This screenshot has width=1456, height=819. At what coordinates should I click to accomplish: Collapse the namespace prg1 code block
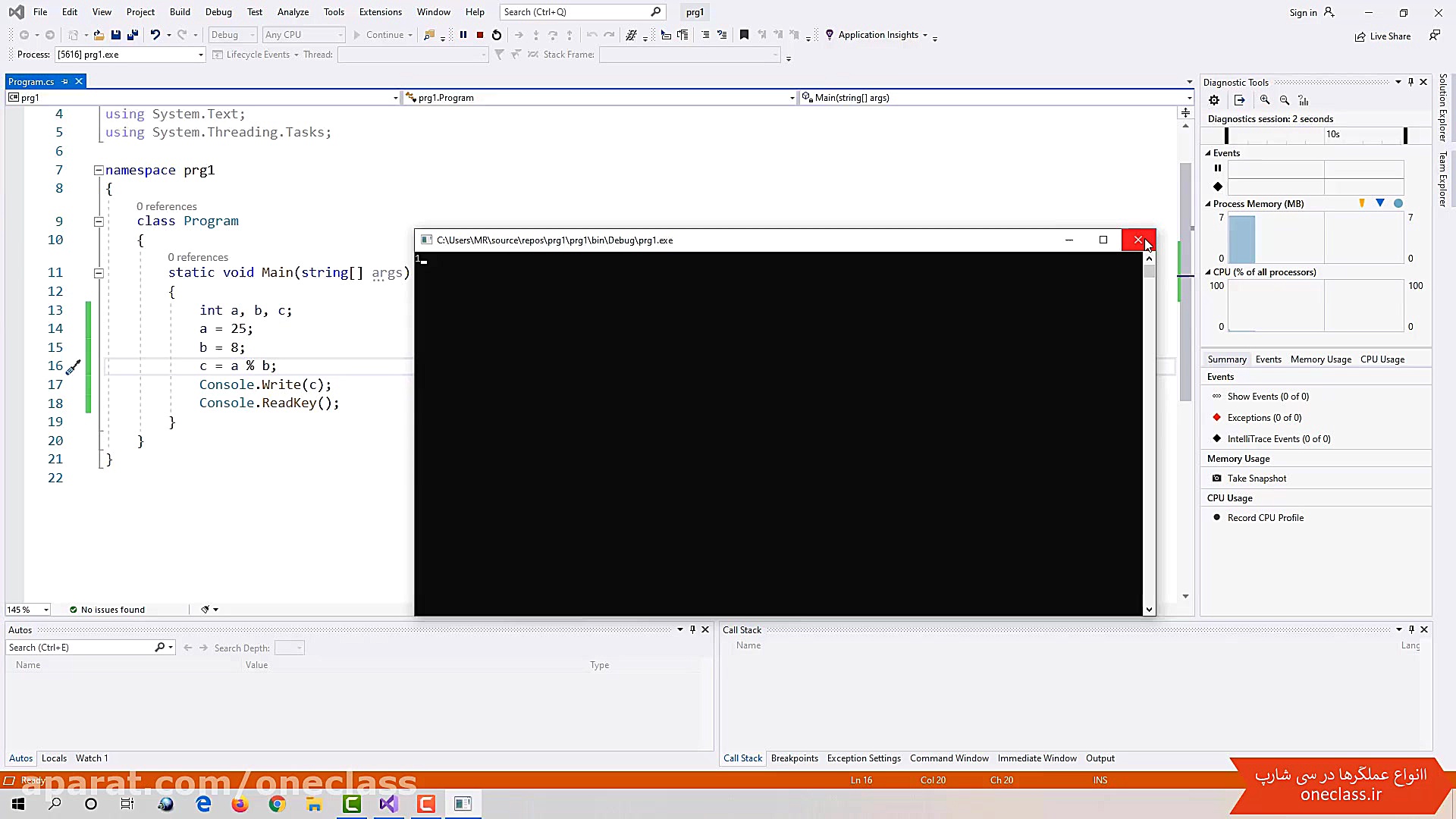[x=99, y=171]
